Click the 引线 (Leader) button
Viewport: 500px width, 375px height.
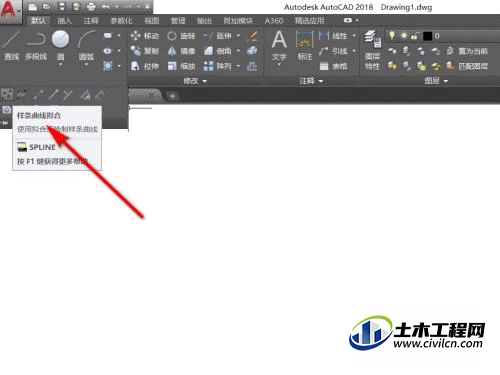click(x=333, y=51)
